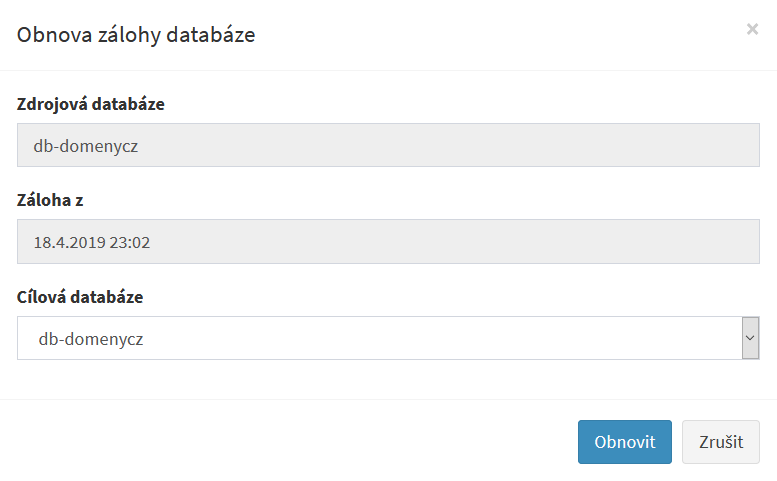Click the disabled backup date box
The height and width of the screenshot is (481, 777).
coord(388,241)
